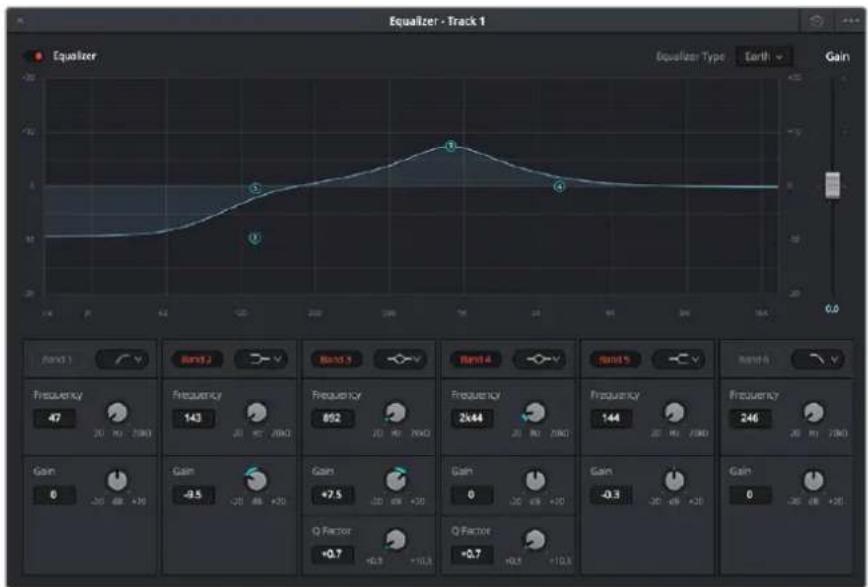
Task: Click the output Gain fader handle
Action: tap(832, 185)
